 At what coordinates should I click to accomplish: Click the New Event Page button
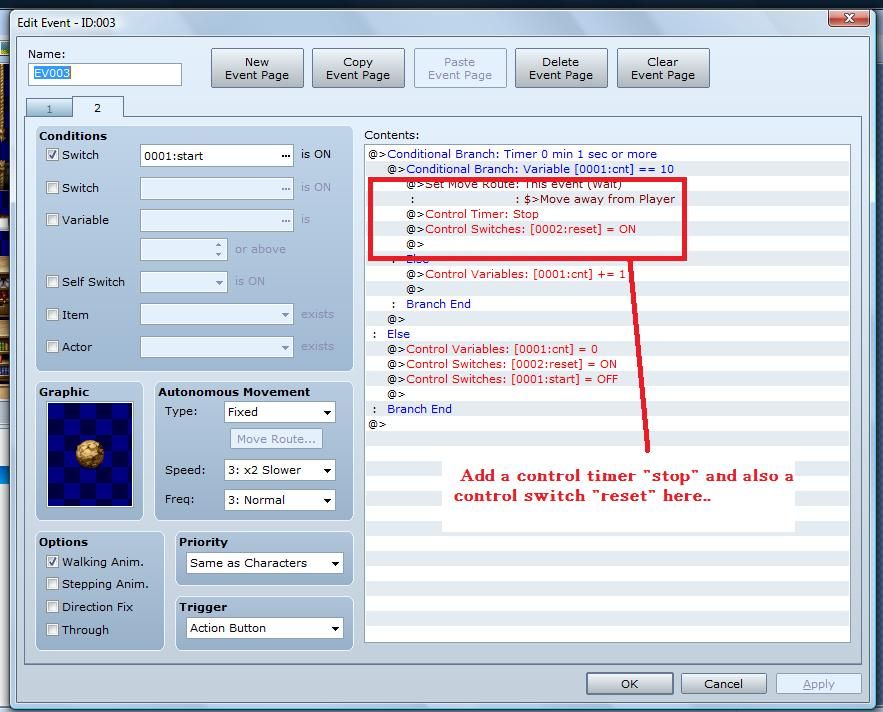257,68
